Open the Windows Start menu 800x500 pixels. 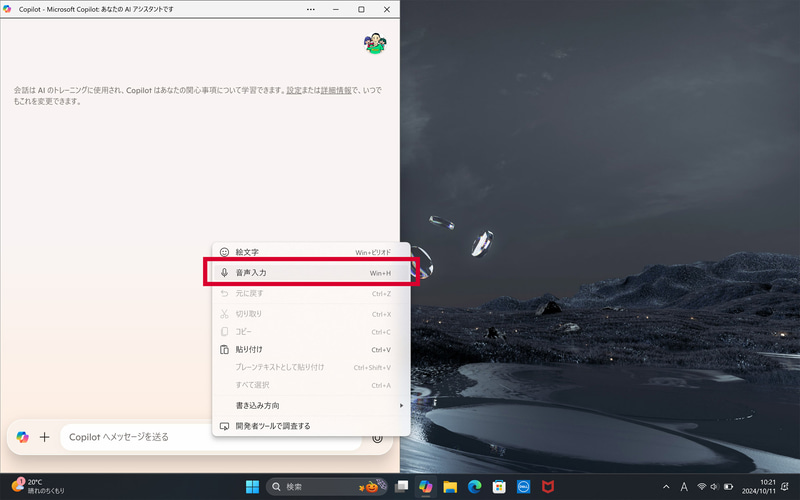tap(253, 487)
